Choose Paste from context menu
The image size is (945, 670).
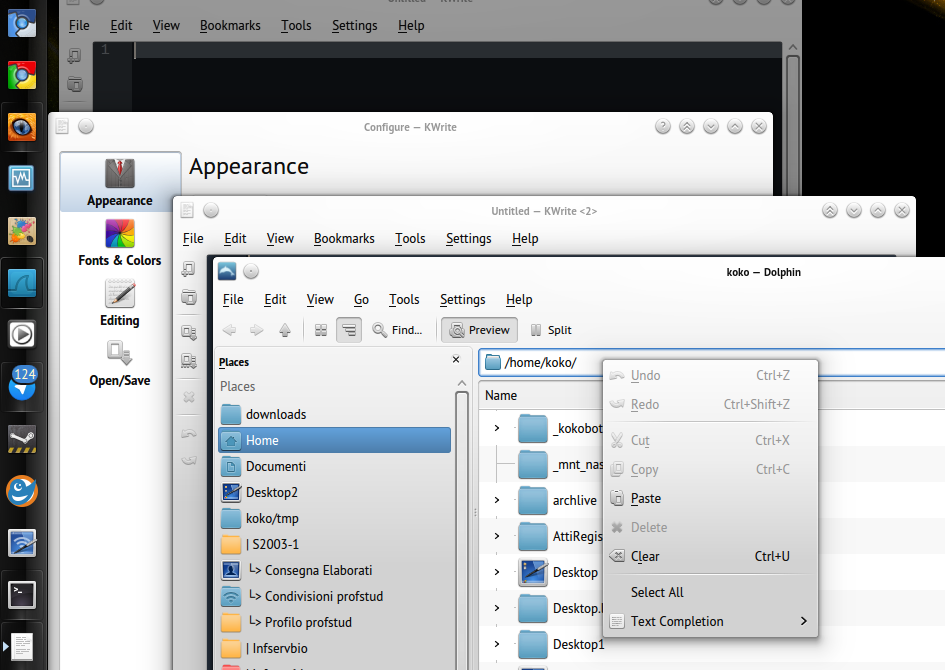pyautogui.click(x=710, y=498)
